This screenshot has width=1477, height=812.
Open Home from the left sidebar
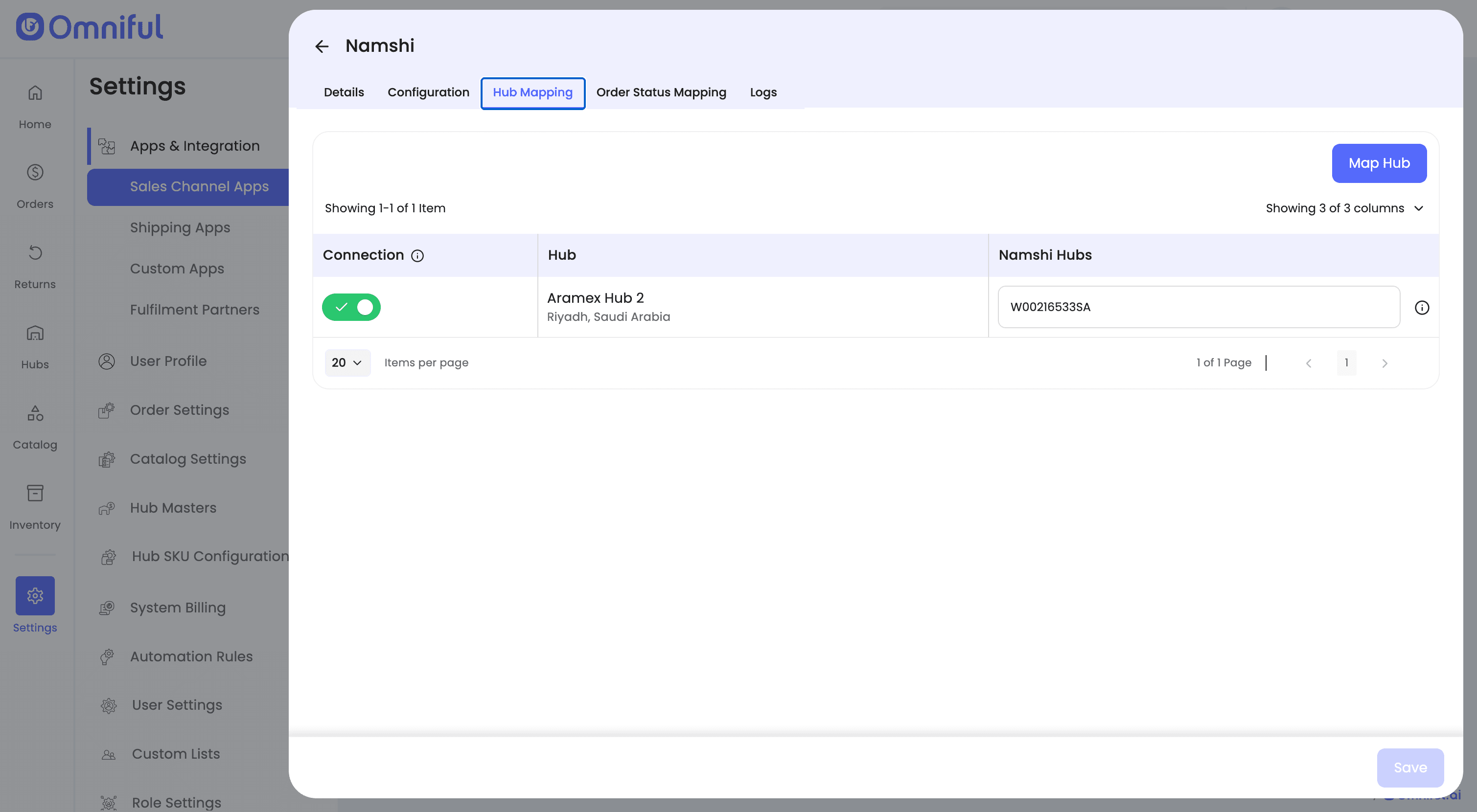(35, 107)
